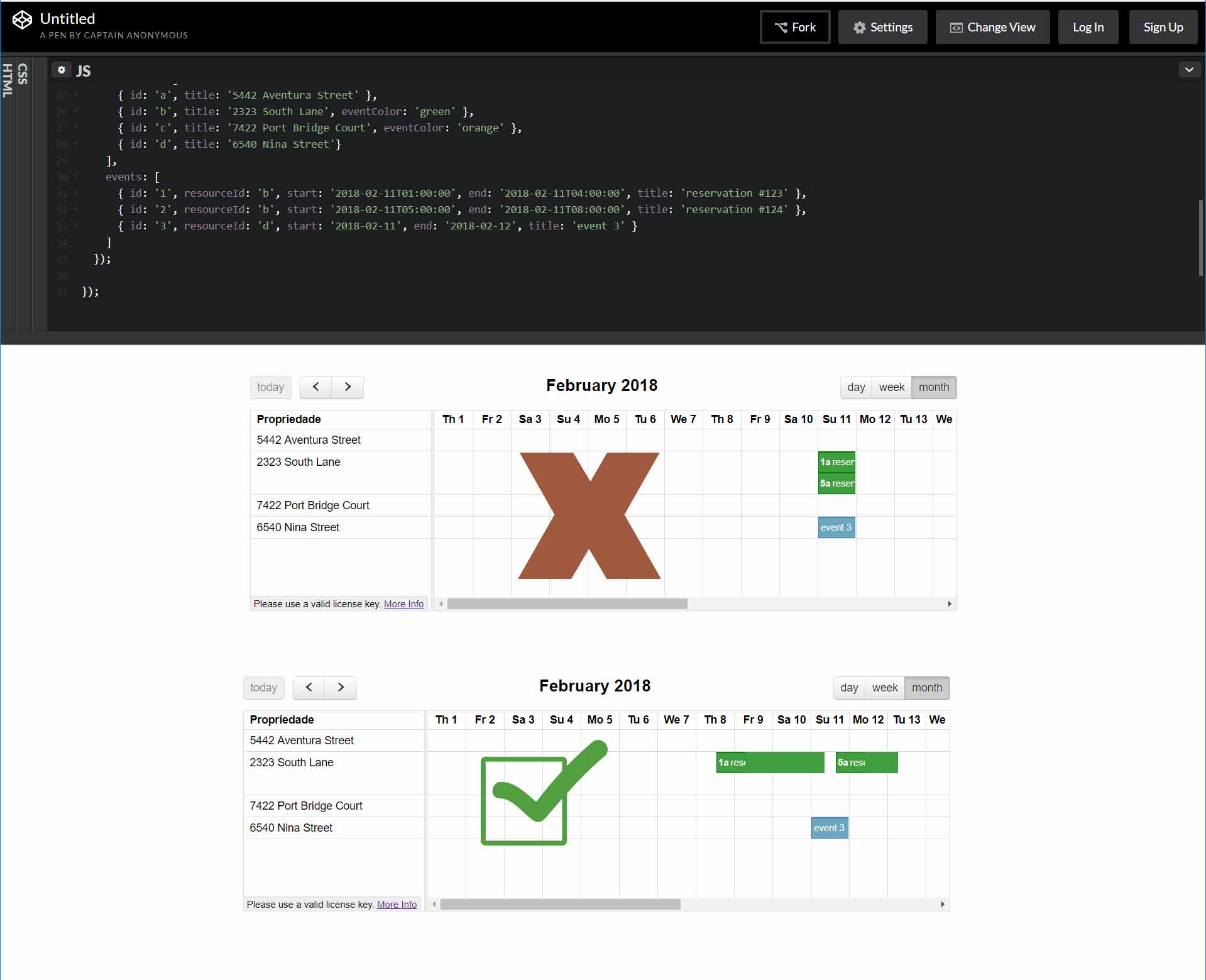Switch top calendar to week view
Screen dimensions: 1206x980
tap(892, 387)
